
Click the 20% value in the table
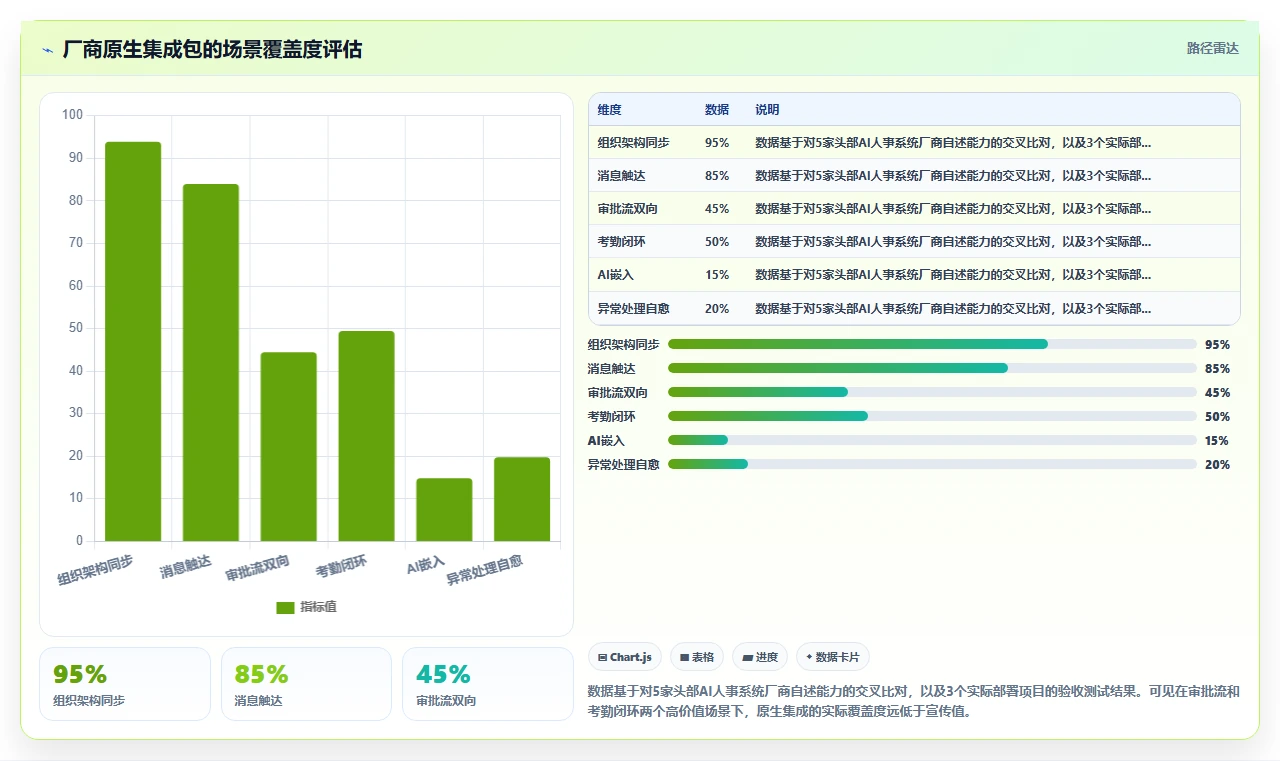717,309
